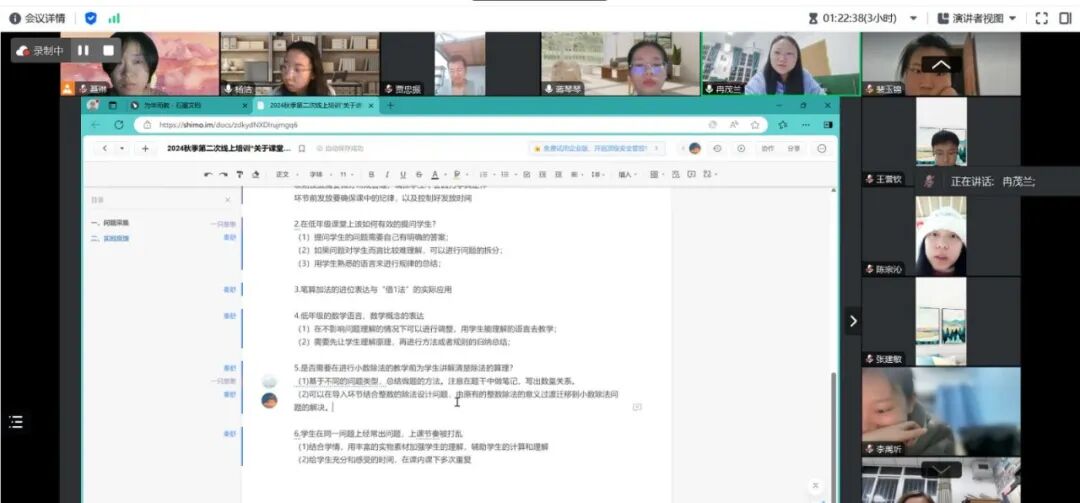The height and width of the screenshot is (503, 1080).
Task: Close the 目录 outline panel
Action: [228, 200]
